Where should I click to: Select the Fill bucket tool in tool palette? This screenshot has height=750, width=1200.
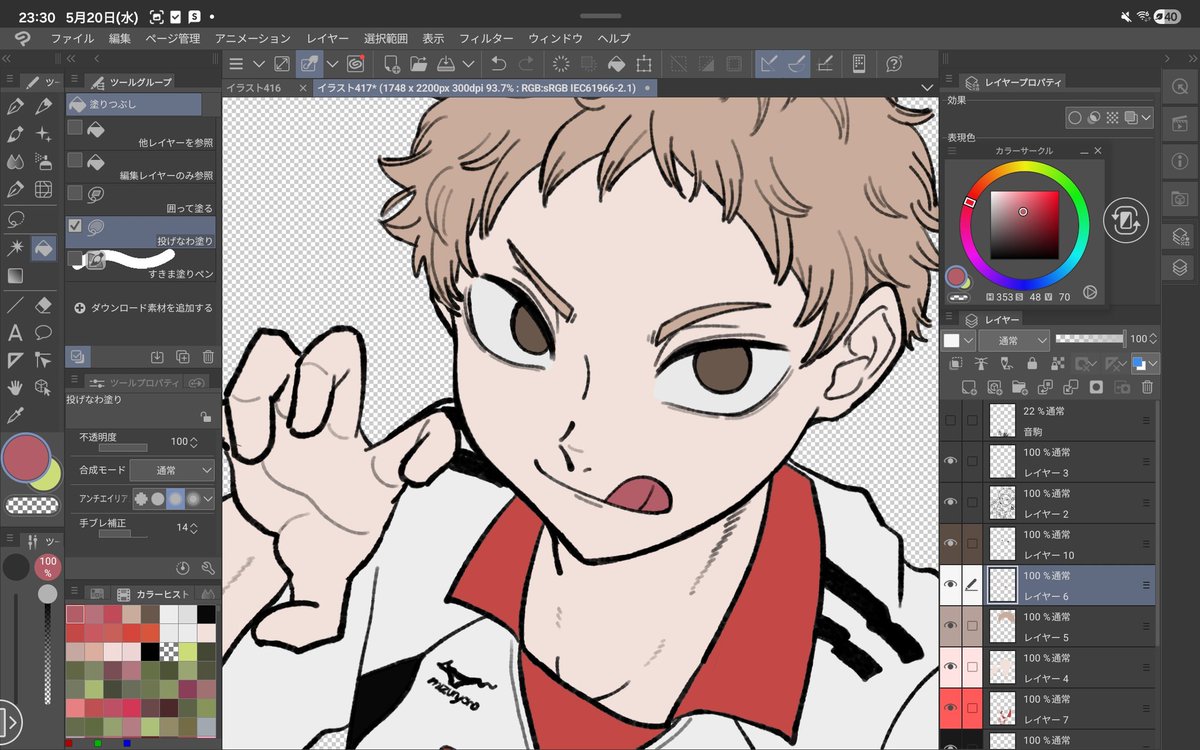pos(44,246)
